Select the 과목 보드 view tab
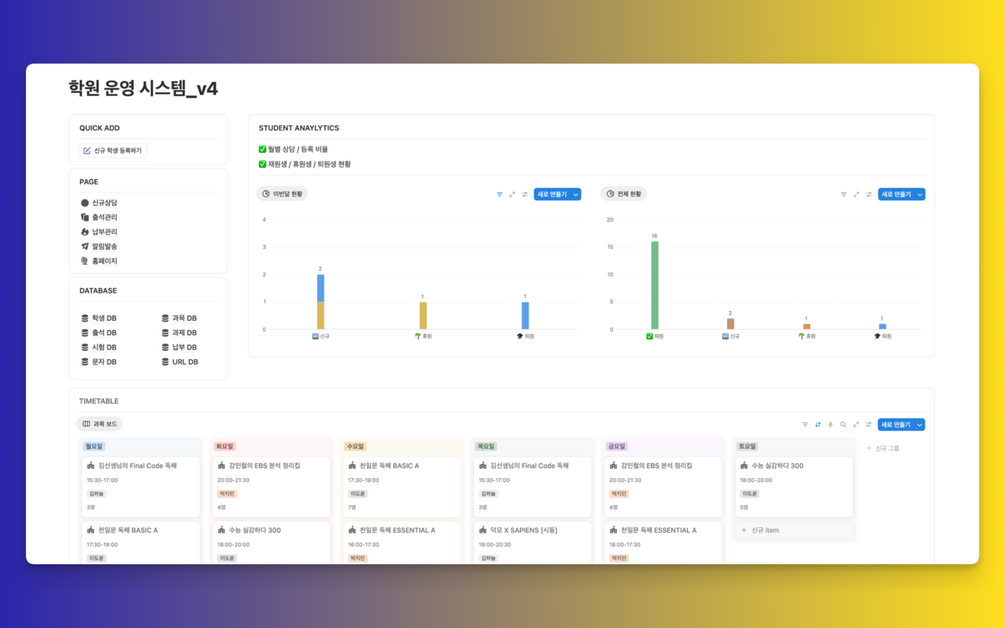This screenshot has width=1005, height=628. [x=99, y=424]
